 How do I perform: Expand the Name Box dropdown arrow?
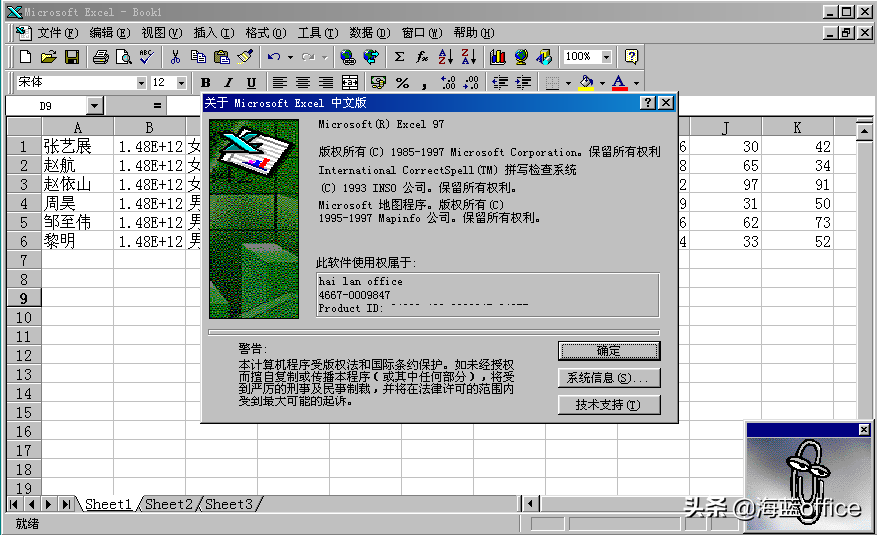click(x=95, y=106)
